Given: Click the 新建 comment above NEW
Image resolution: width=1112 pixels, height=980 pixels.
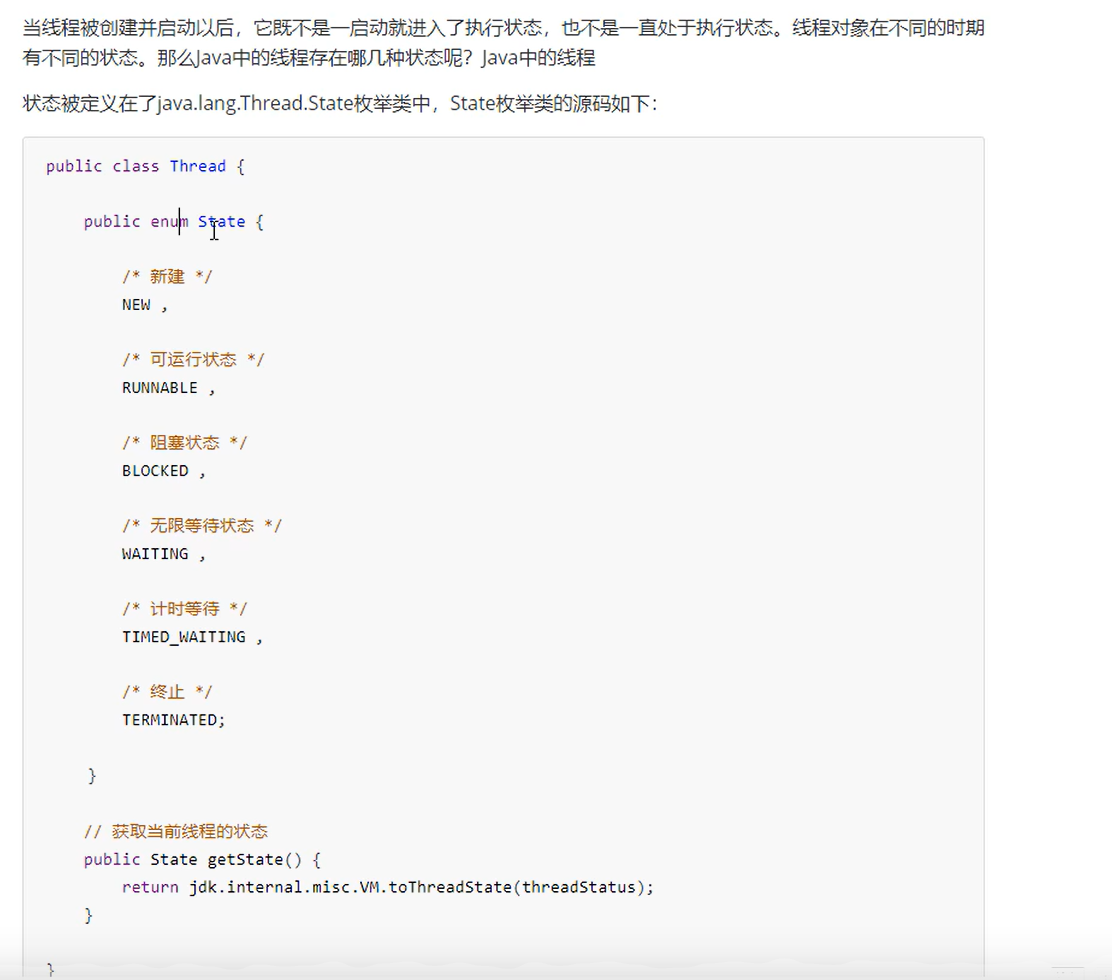Looking at the screenshot, I should [x=165, y=276].
